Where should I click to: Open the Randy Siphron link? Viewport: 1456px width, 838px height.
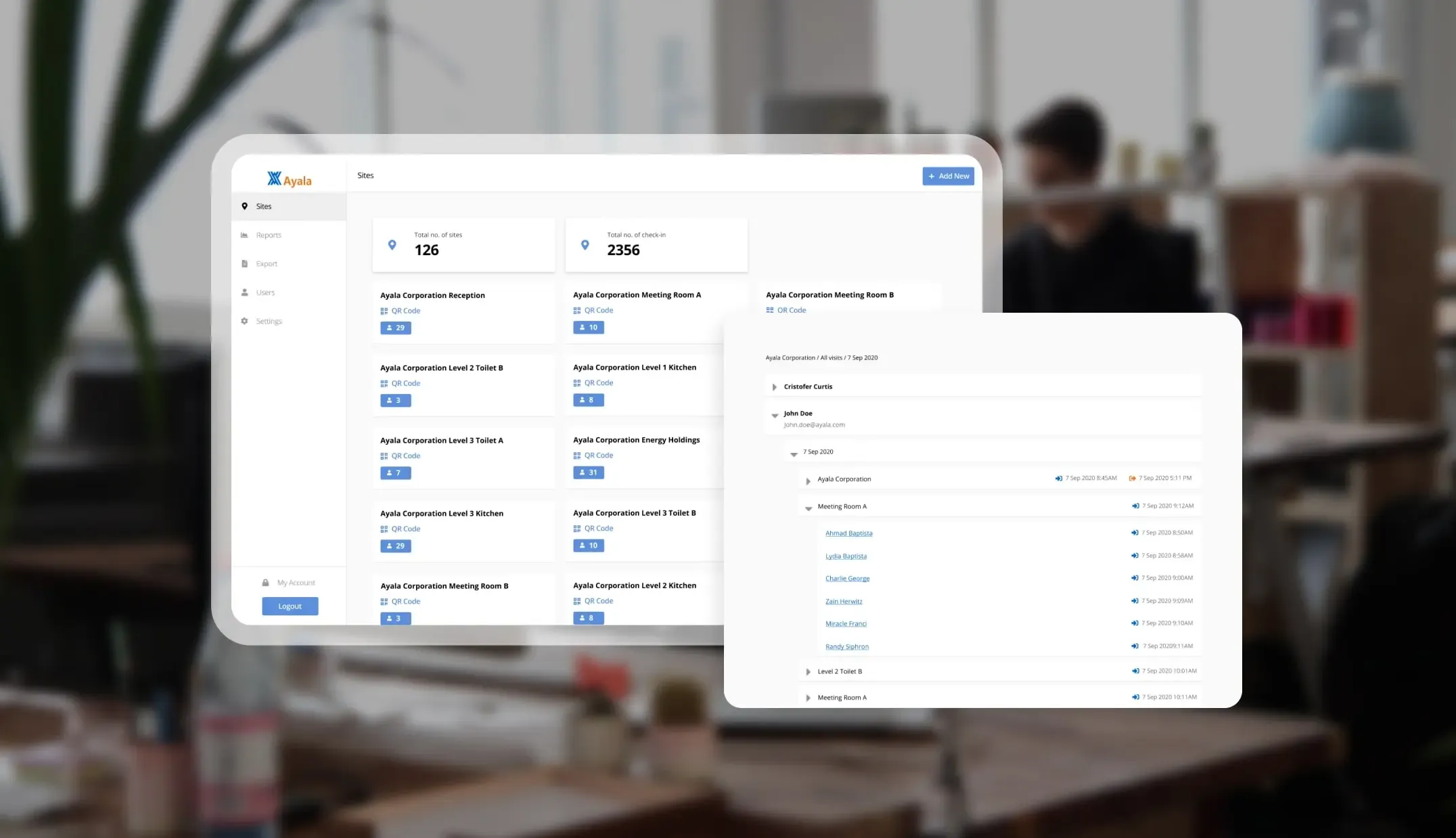[x=847, y=647]
